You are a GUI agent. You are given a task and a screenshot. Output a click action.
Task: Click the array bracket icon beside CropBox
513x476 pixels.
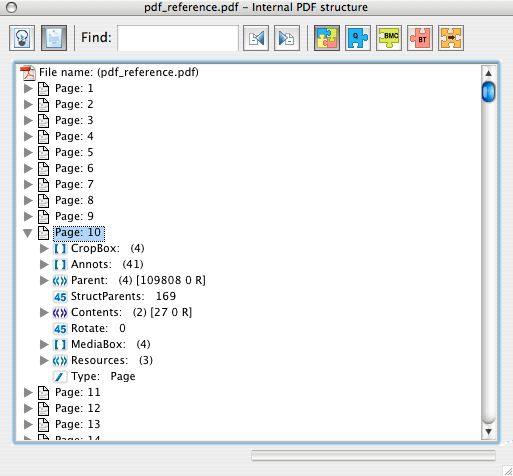(60, 249)
